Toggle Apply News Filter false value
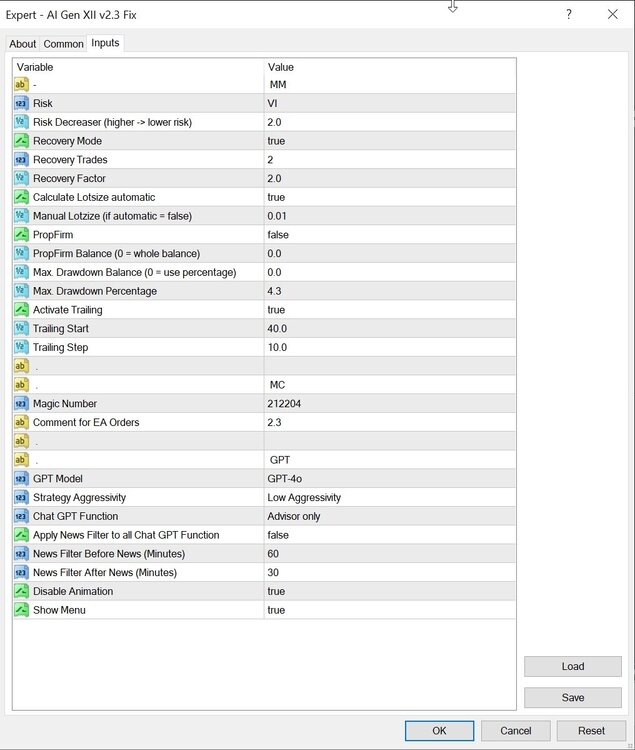 coord(390,535)
